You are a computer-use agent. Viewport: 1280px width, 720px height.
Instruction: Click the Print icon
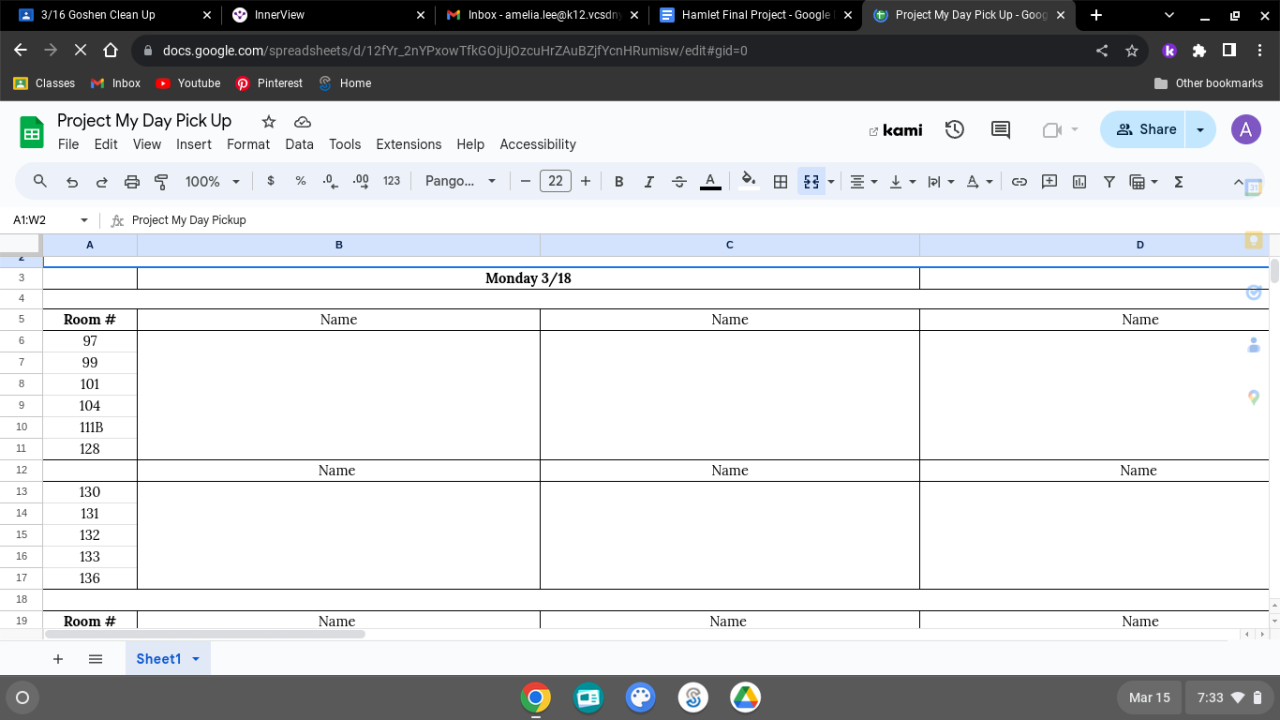click(x=132, y=182)
